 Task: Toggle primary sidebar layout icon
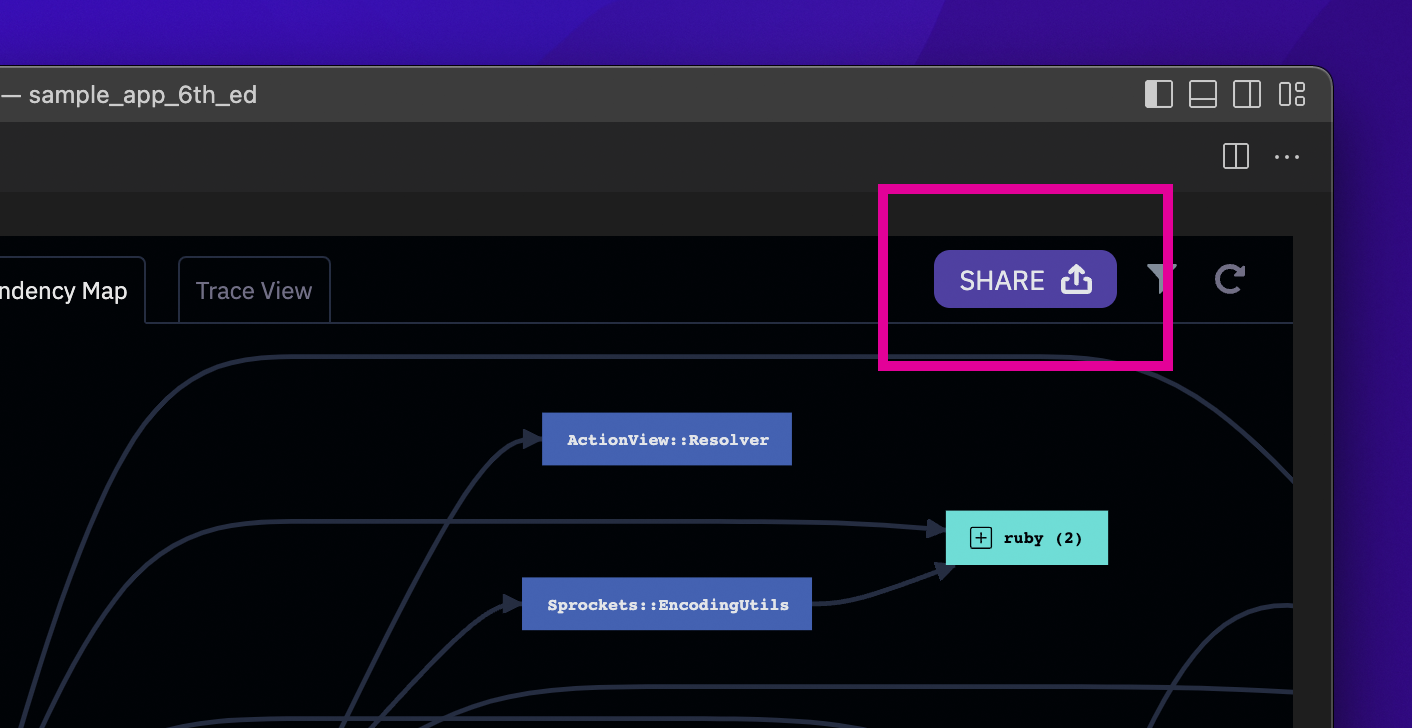pos(1159,95)
